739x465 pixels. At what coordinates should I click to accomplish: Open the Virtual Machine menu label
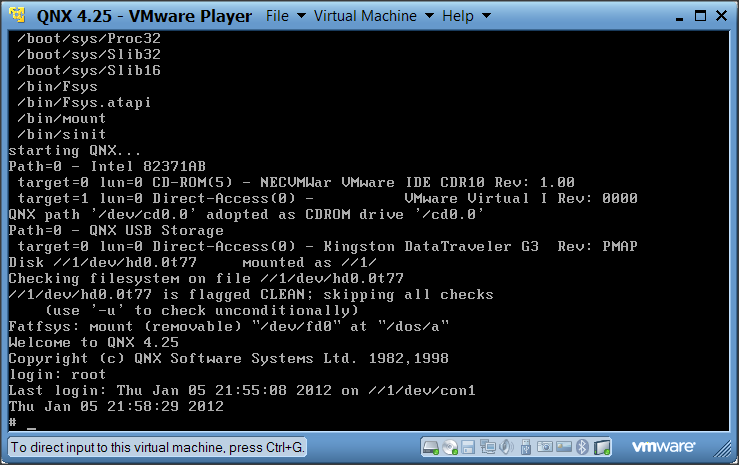tap(365, 16)
